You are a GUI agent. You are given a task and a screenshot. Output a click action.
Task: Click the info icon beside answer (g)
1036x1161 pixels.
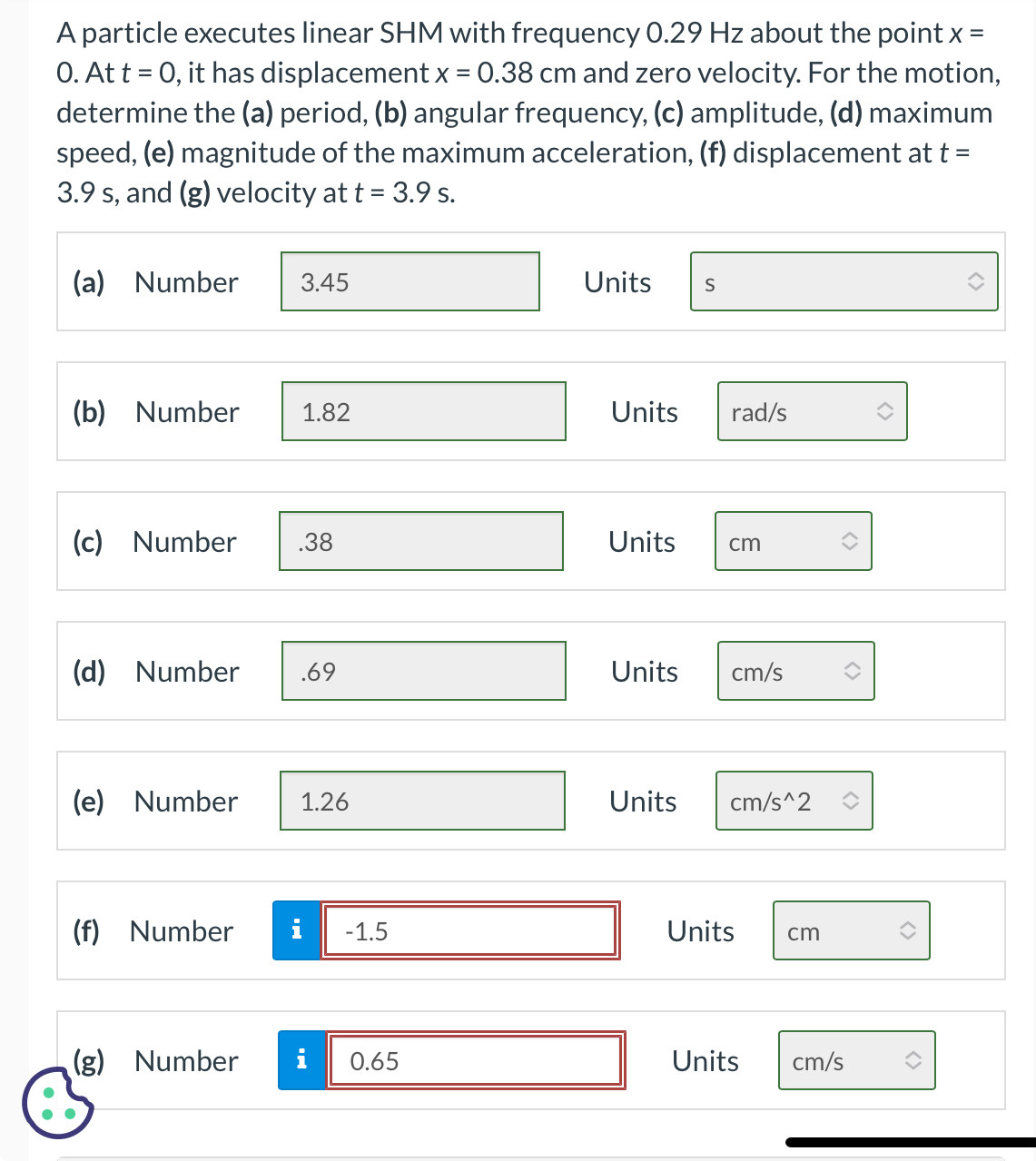click(301, 1060)
